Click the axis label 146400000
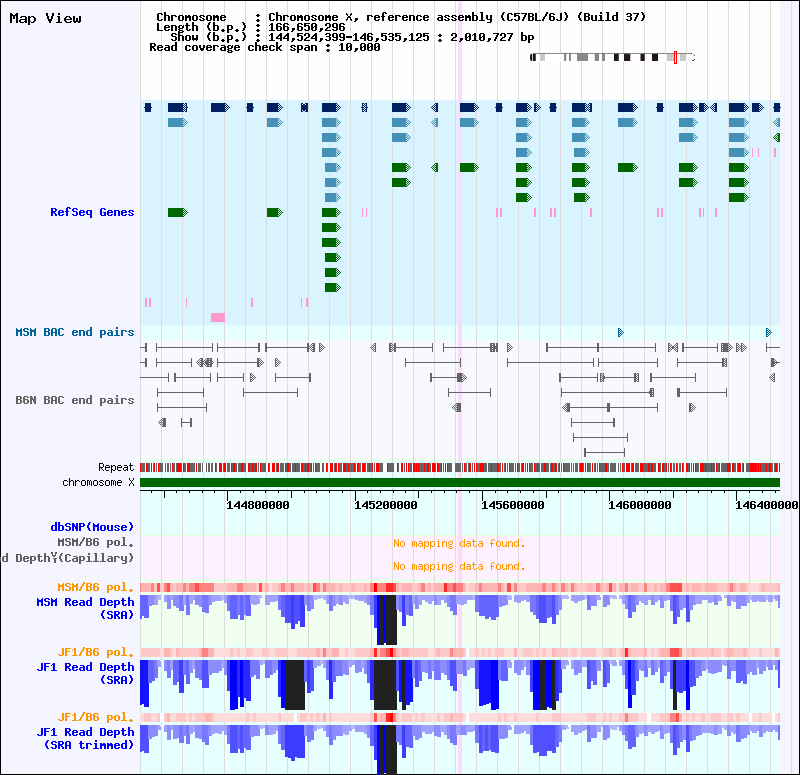The image size is (800, 775). [767, 505]
